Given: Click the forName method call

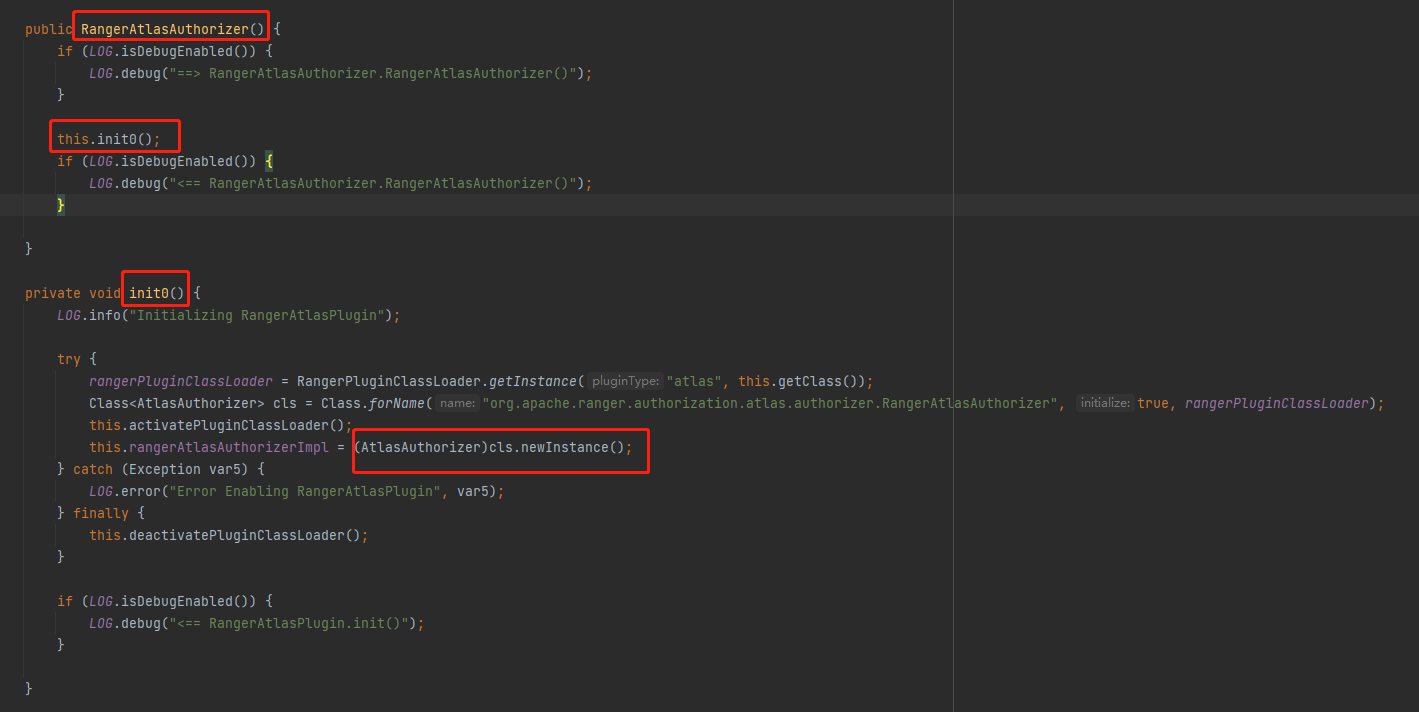Looking at the screenshot, I should point(397,403).
